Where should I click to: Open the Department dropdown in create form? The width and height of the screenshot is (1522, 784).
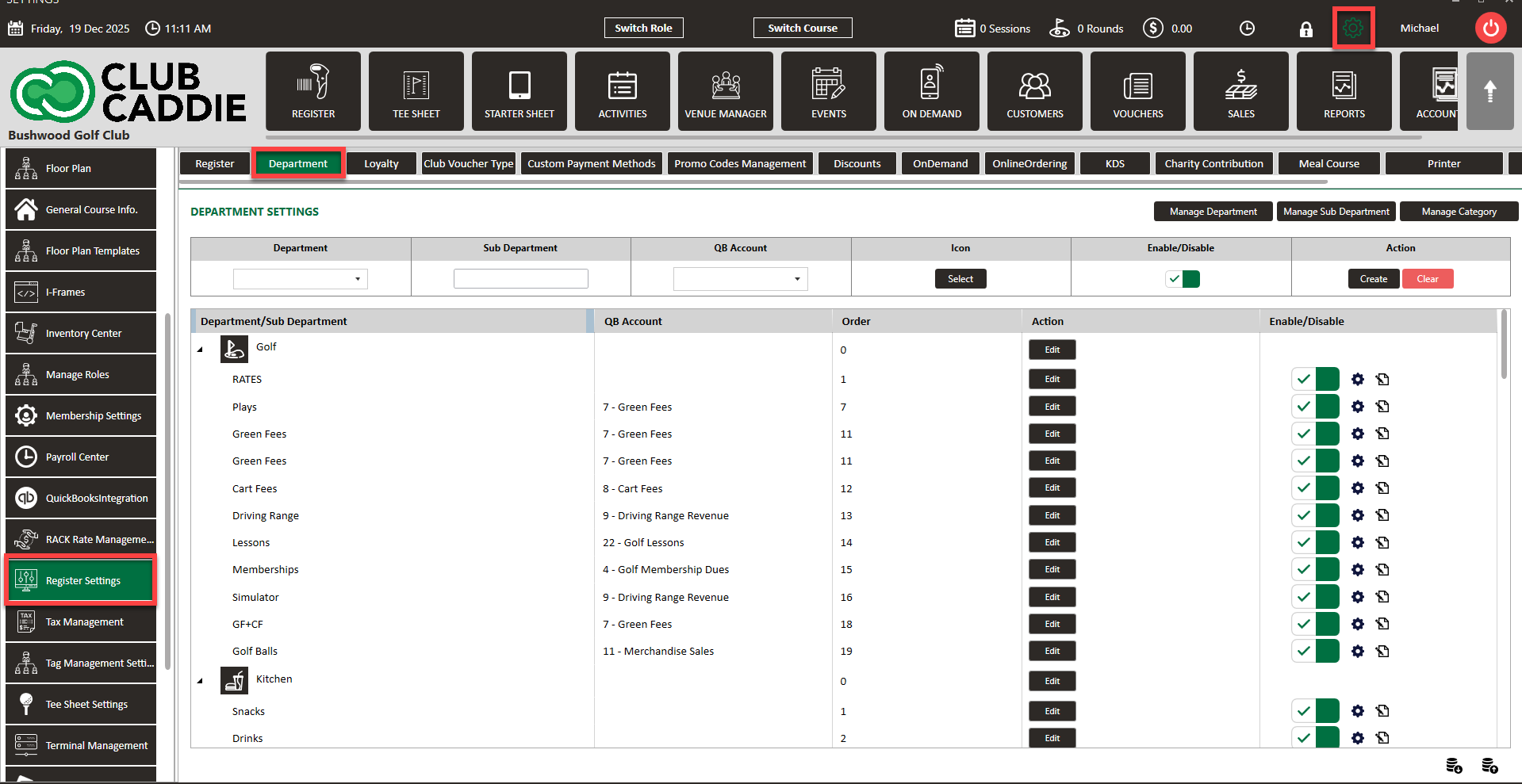300,279
